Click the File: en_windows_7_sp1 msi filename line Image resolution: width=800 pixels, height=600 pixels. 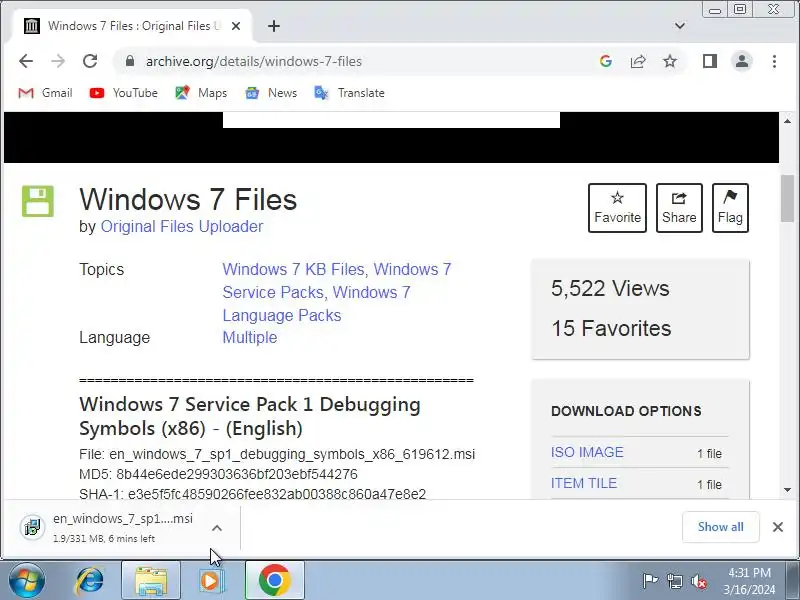click(x=277, y=454)
